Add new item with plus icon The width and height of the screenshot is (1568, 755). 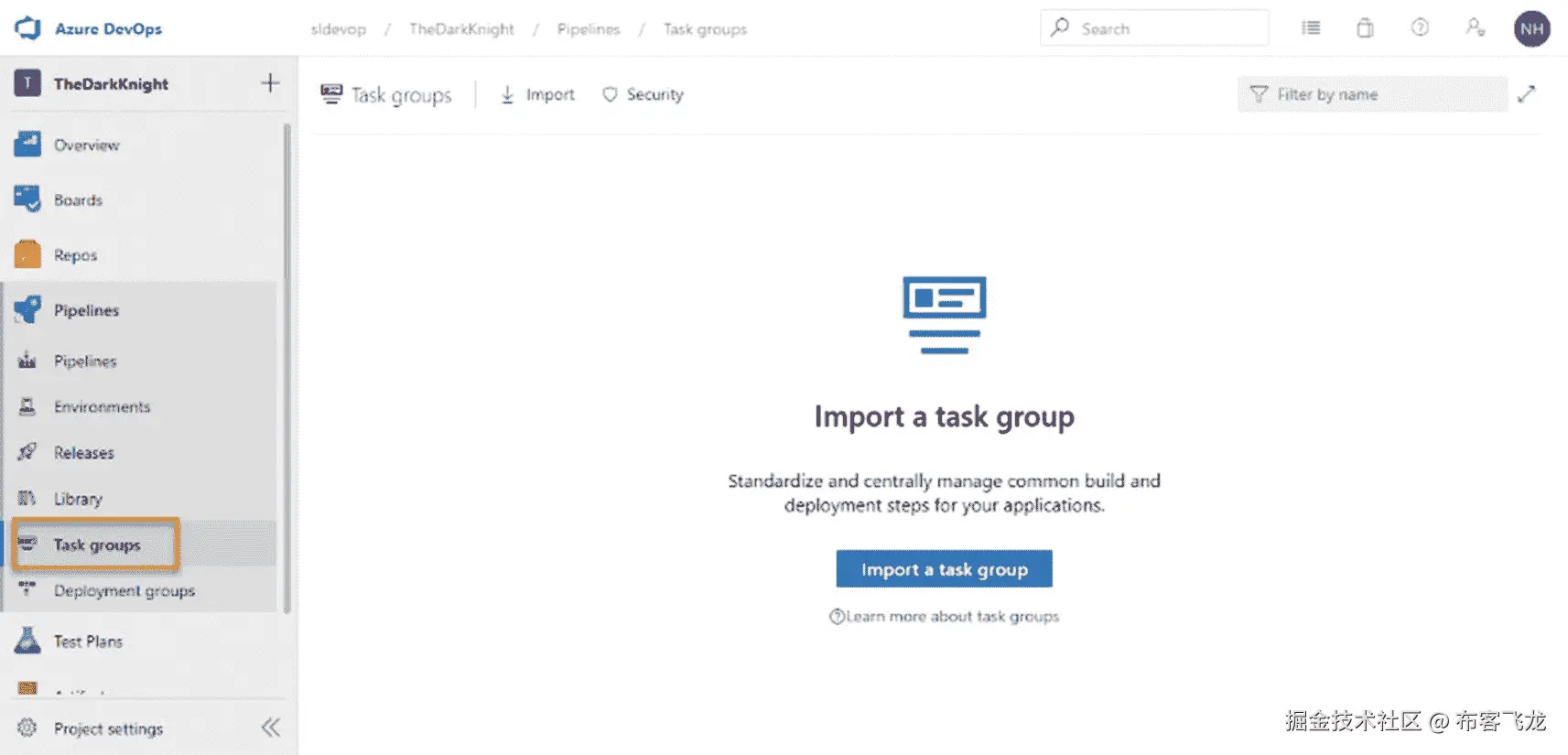pos(270,83)
